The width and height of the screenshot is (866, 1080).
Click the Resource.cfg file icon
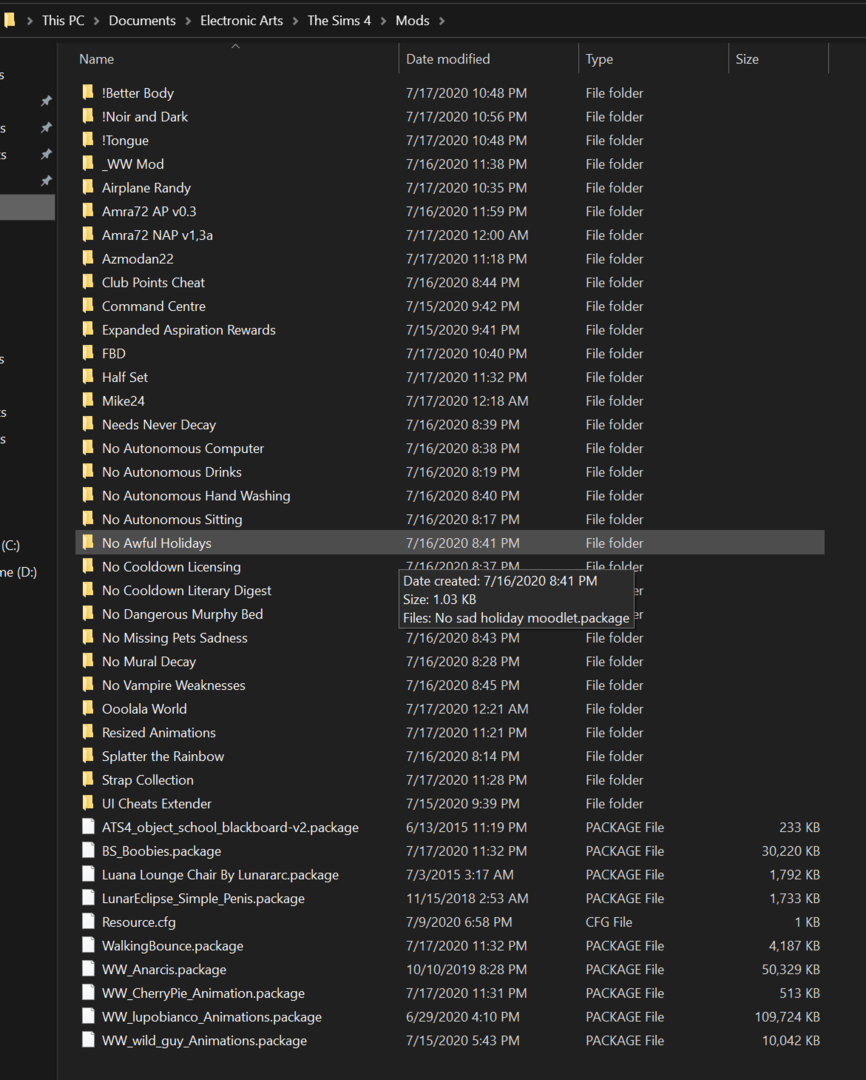tap(87, 922)
